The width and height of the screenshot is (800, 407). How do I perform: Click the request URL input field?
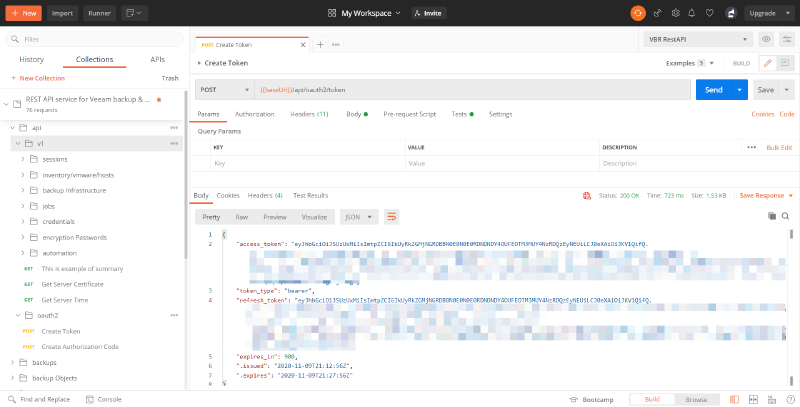click(x=470, y=89)
